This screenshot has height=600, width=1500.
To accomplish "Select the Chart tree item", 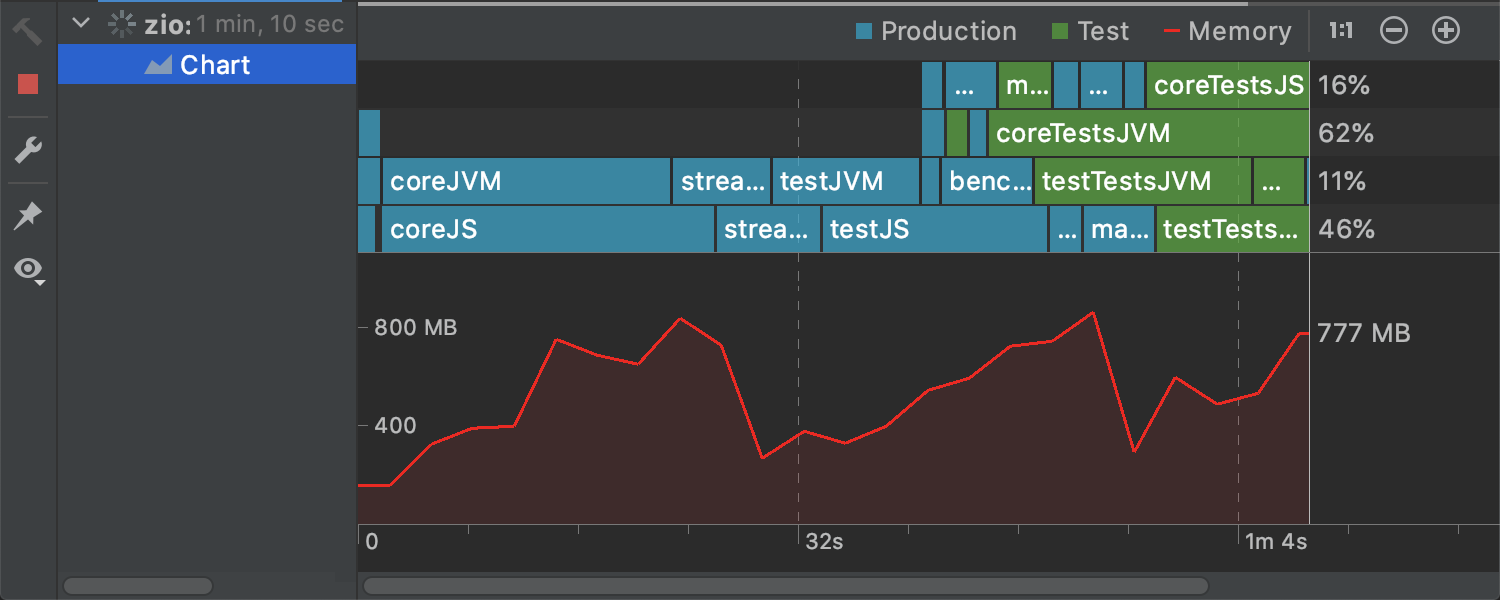I will click(207, 65).
